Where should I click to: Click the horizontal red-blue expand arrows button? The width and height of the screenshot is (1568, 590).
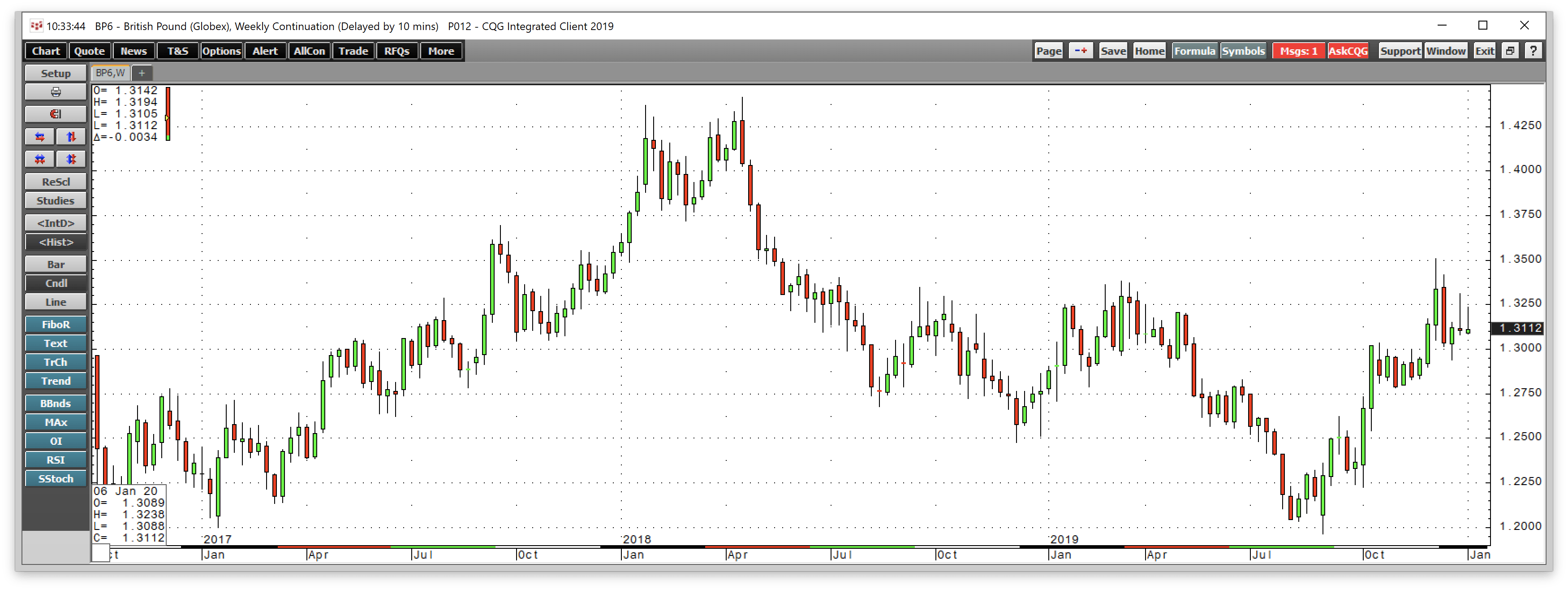40,137
